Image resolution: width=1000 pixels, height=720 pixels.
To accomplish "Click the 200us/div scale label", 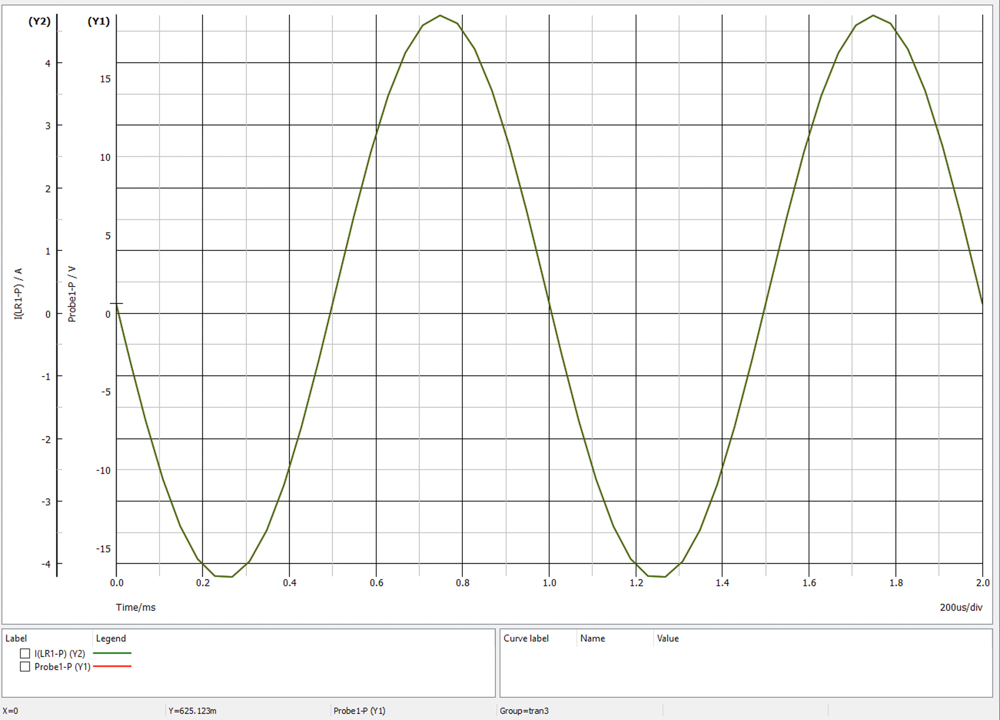I will [x=961, y=607].
